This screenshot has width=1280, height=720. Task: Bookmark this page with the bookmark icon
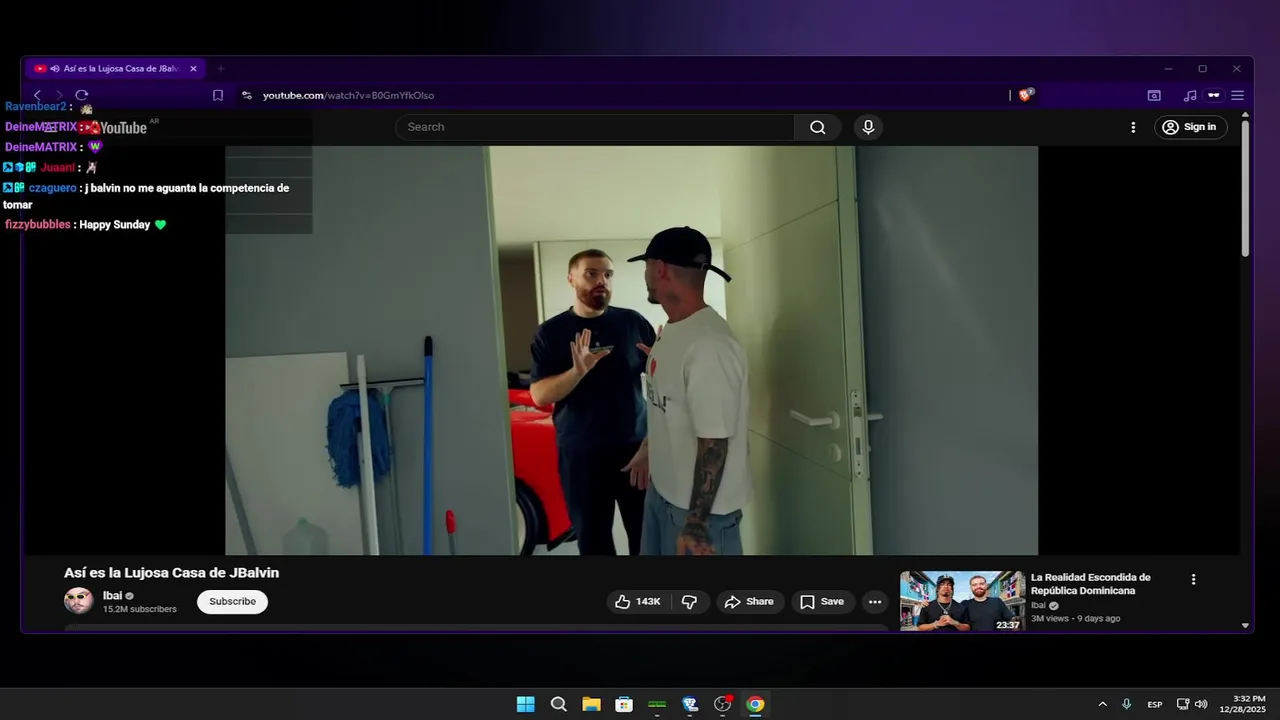pos(218,95)
